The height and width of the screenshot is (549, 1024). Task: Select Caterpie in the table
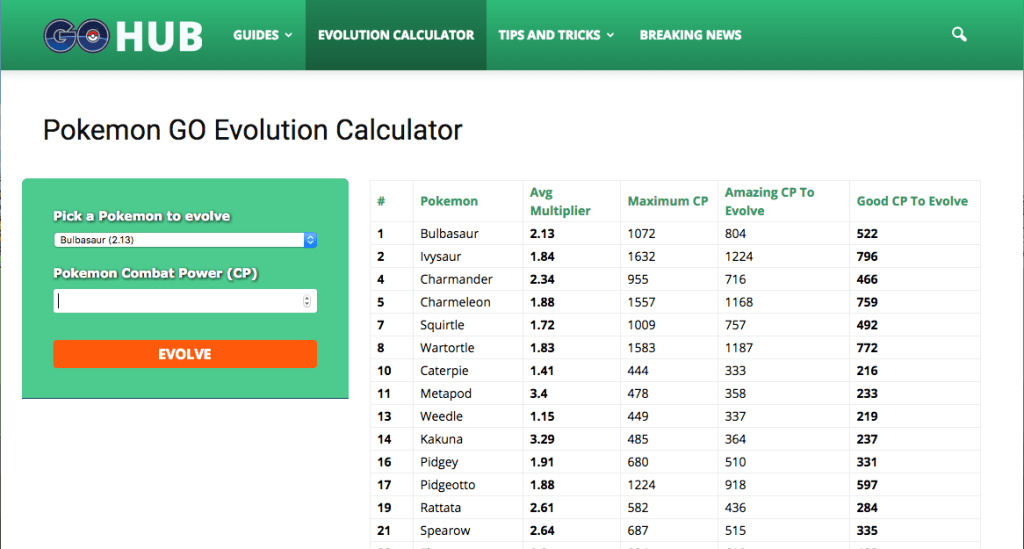click(x=444, y=371)
